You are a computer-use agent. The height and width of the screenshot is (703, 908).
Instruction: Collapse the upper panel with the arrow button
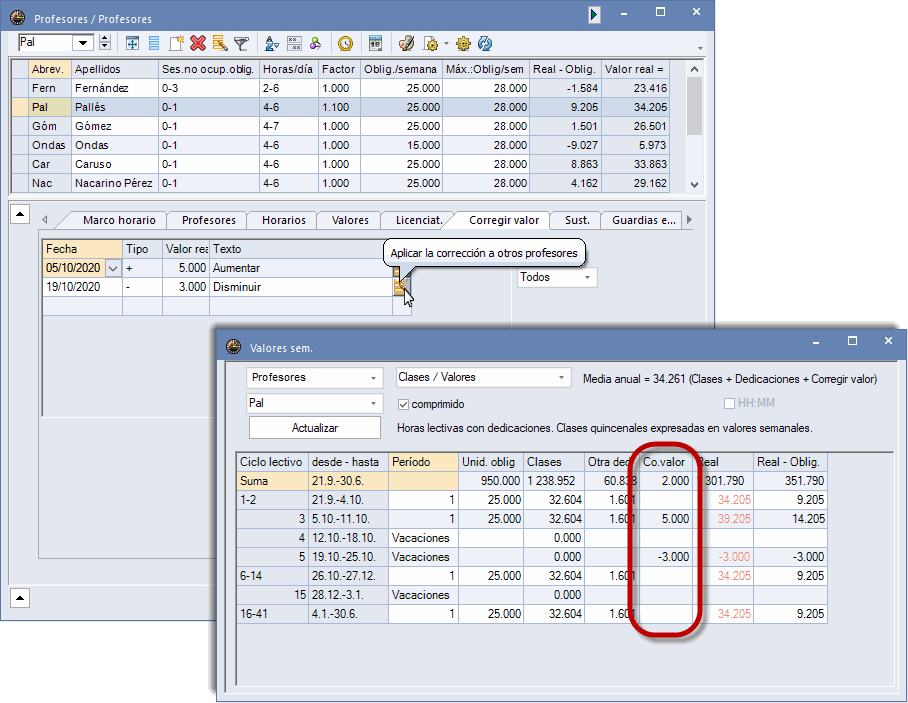coord(20,214)
